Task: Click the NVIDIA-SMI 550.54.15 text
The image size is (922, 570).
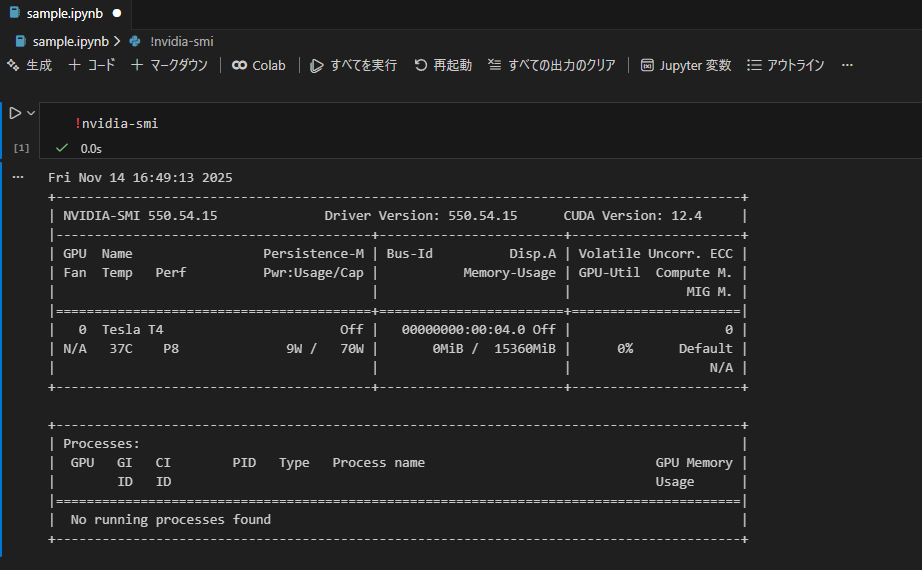Action: coord(140,216)
